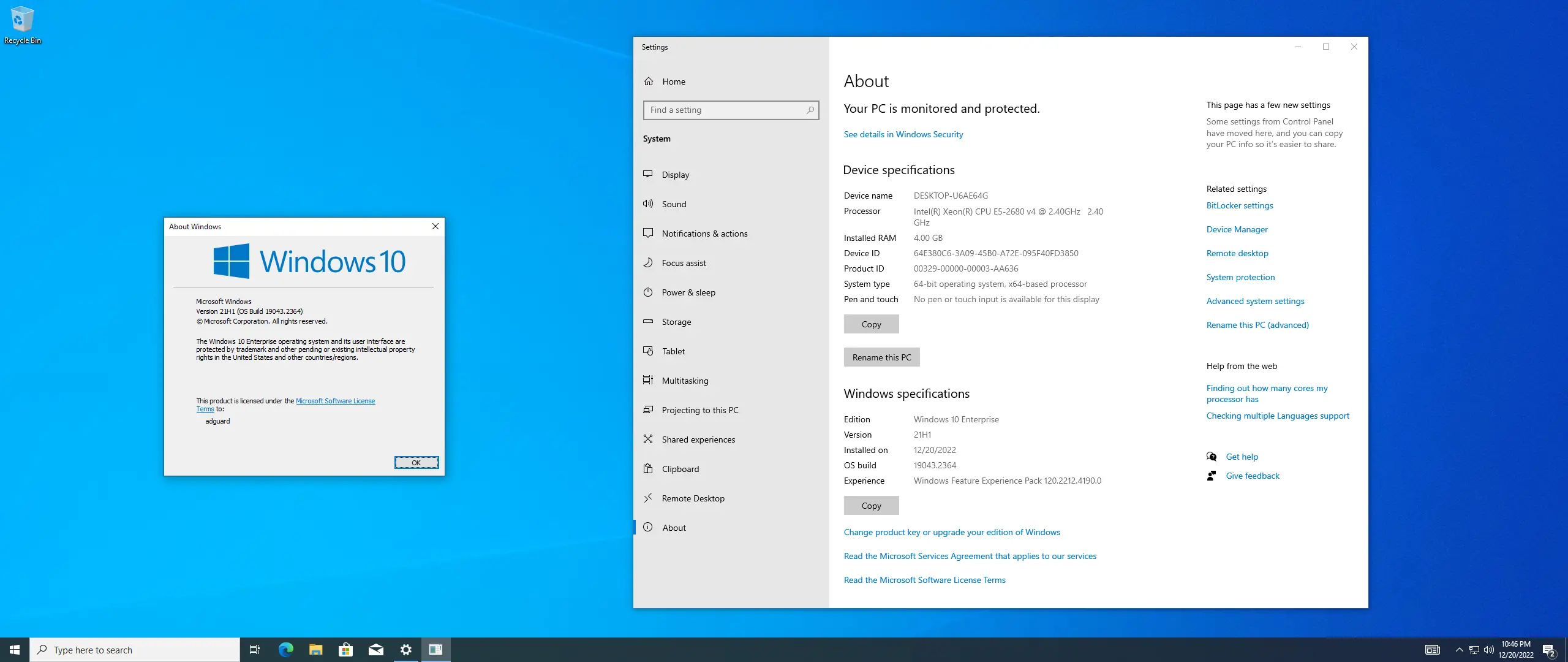Screen dimensions: 1568x662
Task: Click the Home icon in Settings
Action: 649,82
